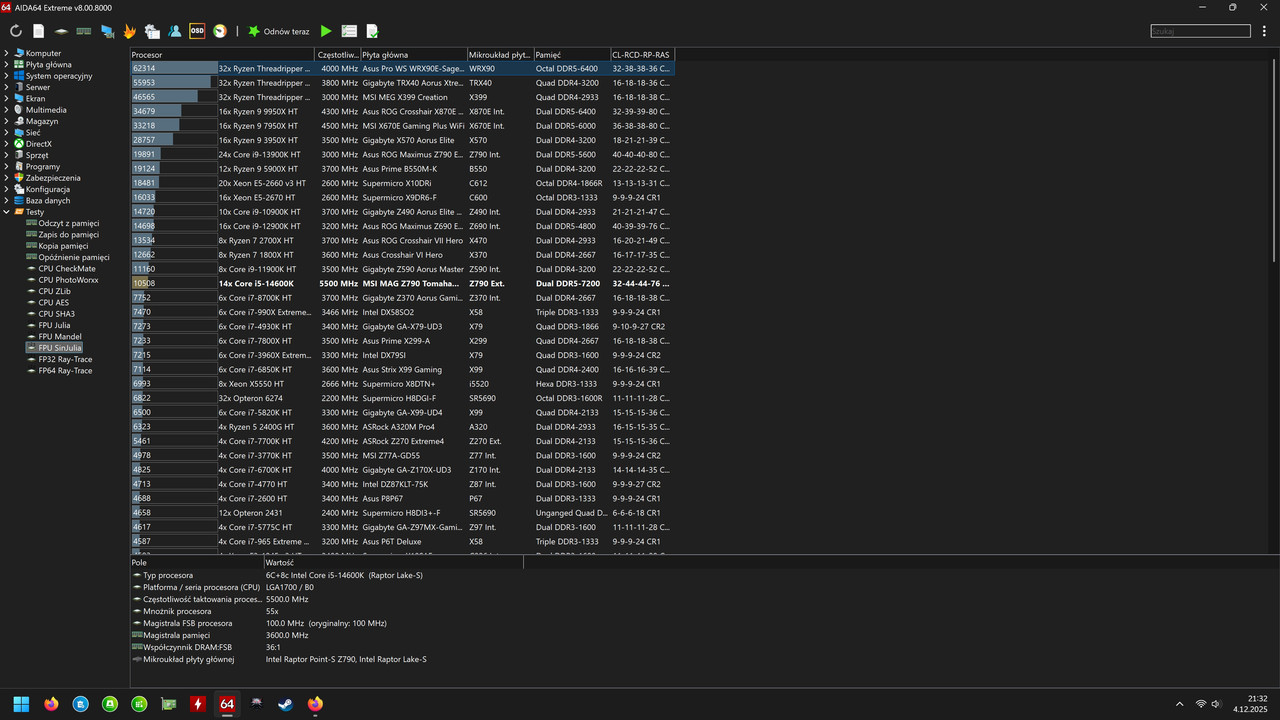Sort by CL-RCD-RP-RAS column header
Screen dimensions: 1280x720
coord(642,55)
